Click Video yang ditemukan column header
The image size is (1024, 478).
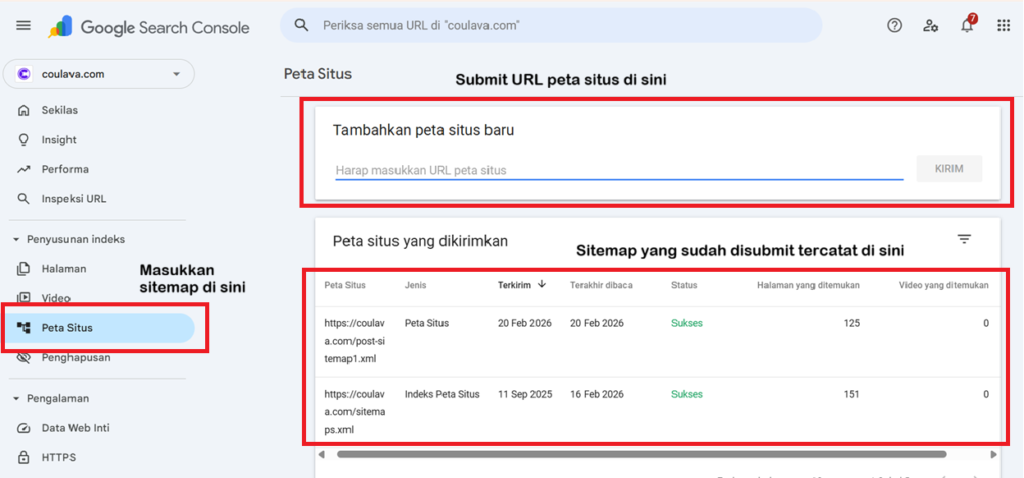[x=943, y=285]
